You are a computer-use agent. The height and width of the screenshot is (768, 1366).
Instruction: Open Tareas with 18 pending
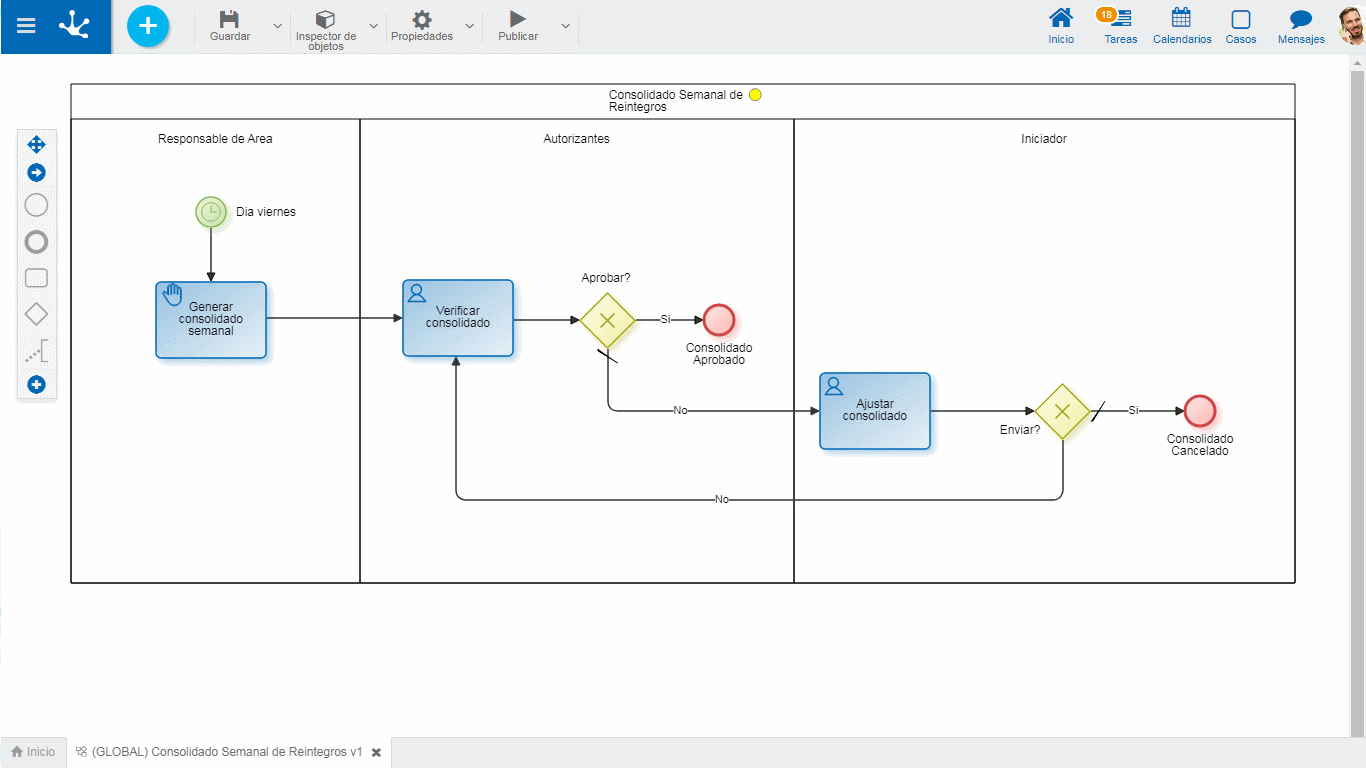[x=1120, y=26]
